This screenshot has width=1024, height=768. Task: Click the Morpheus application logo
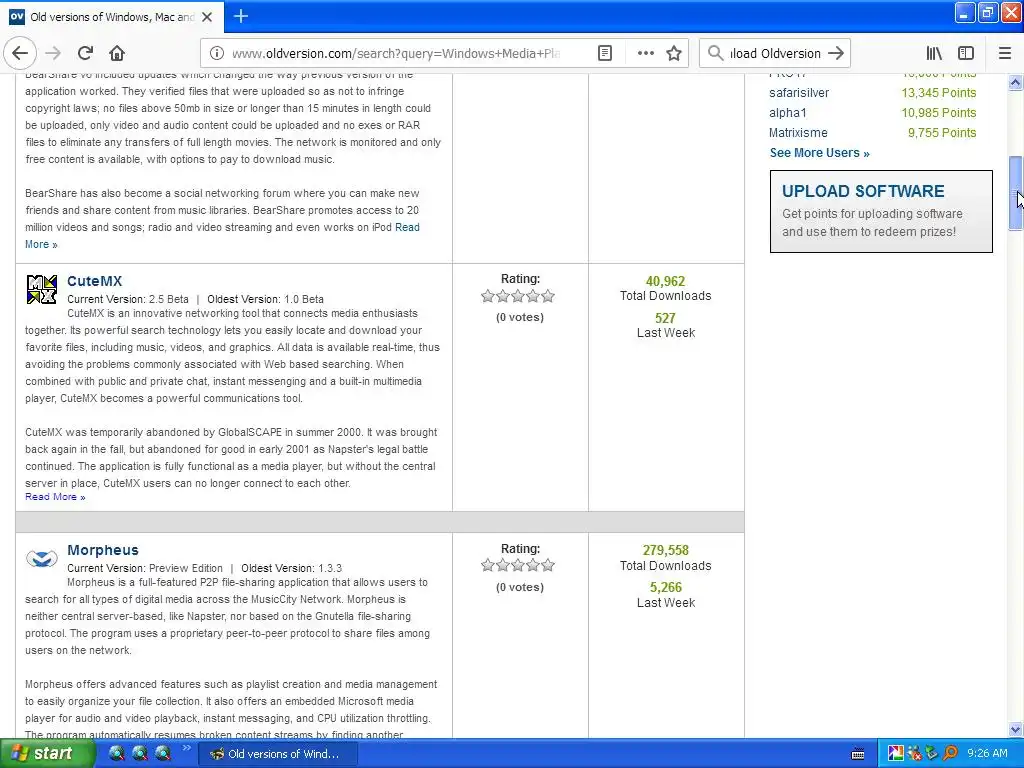[41, 559]
